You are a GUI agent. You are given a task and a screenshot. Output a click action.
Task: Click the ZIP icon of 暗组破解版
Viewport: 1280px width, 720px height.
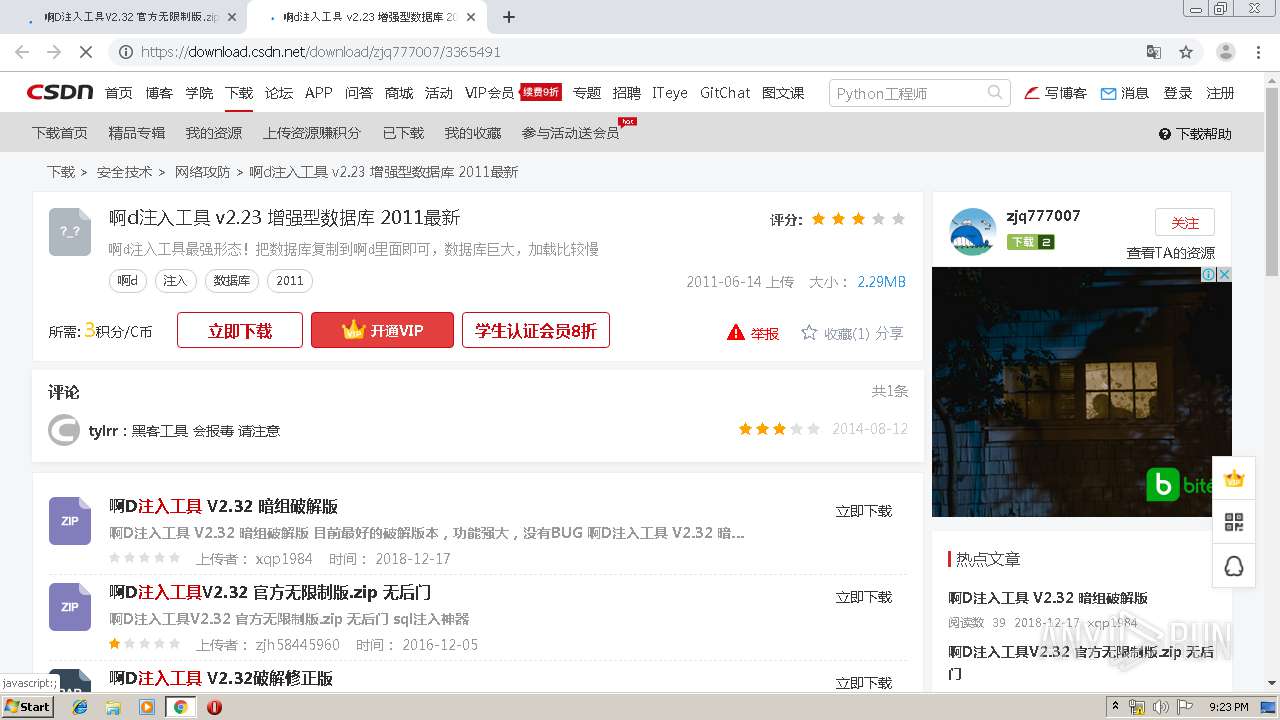tap(70, 521)
